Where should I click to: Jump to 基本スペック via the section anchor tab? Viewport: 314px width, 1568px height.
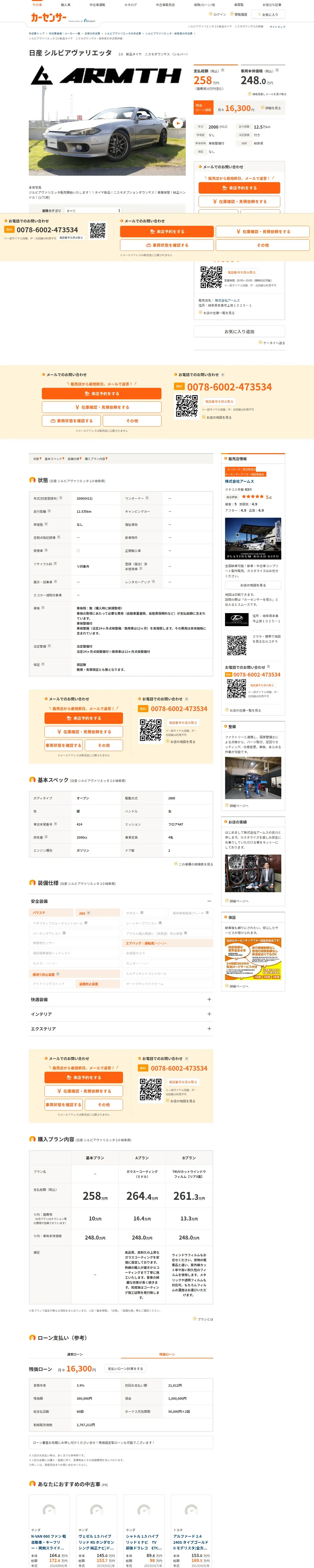tap(54, 459)
